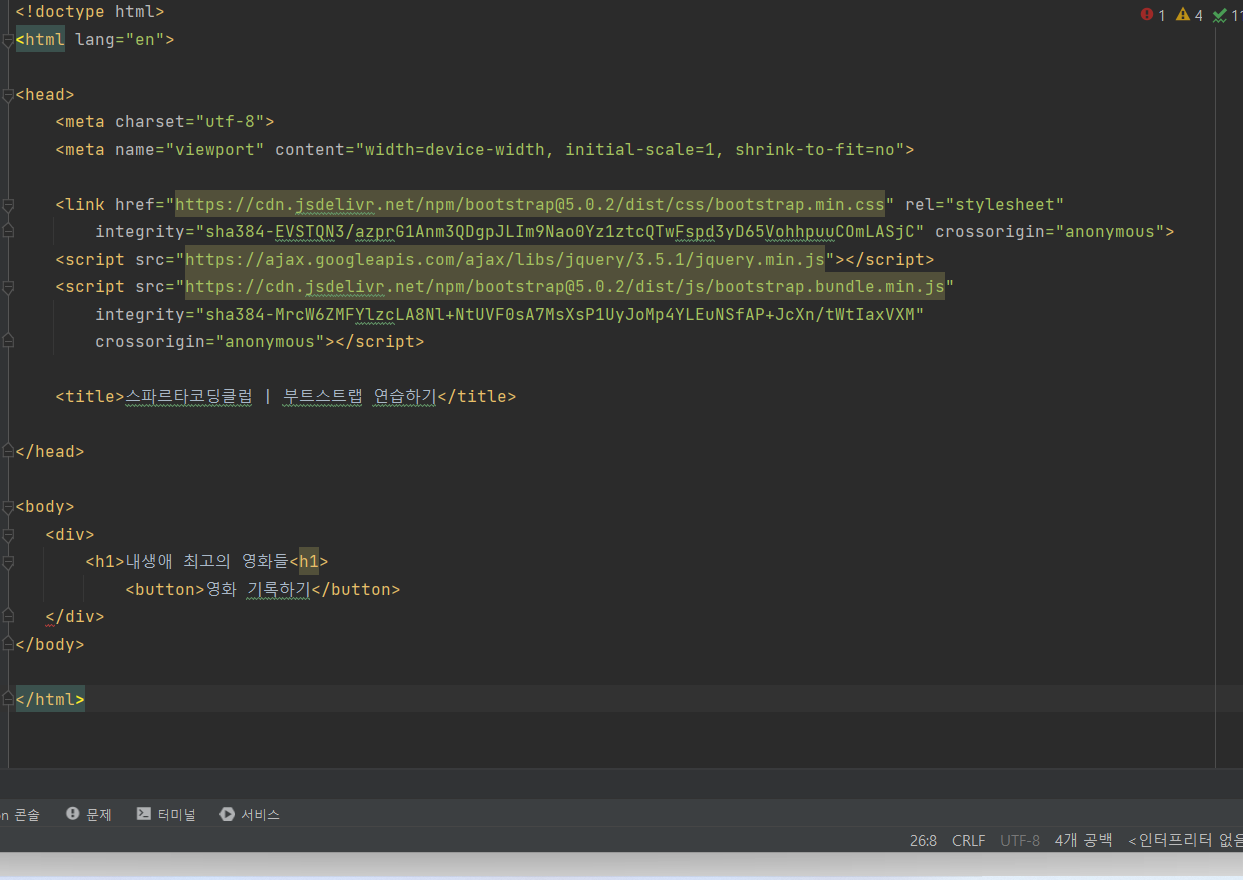Click the sha384-EVSTQN3 integrity value
The image size is (1243, 880).
click(560, 232)
